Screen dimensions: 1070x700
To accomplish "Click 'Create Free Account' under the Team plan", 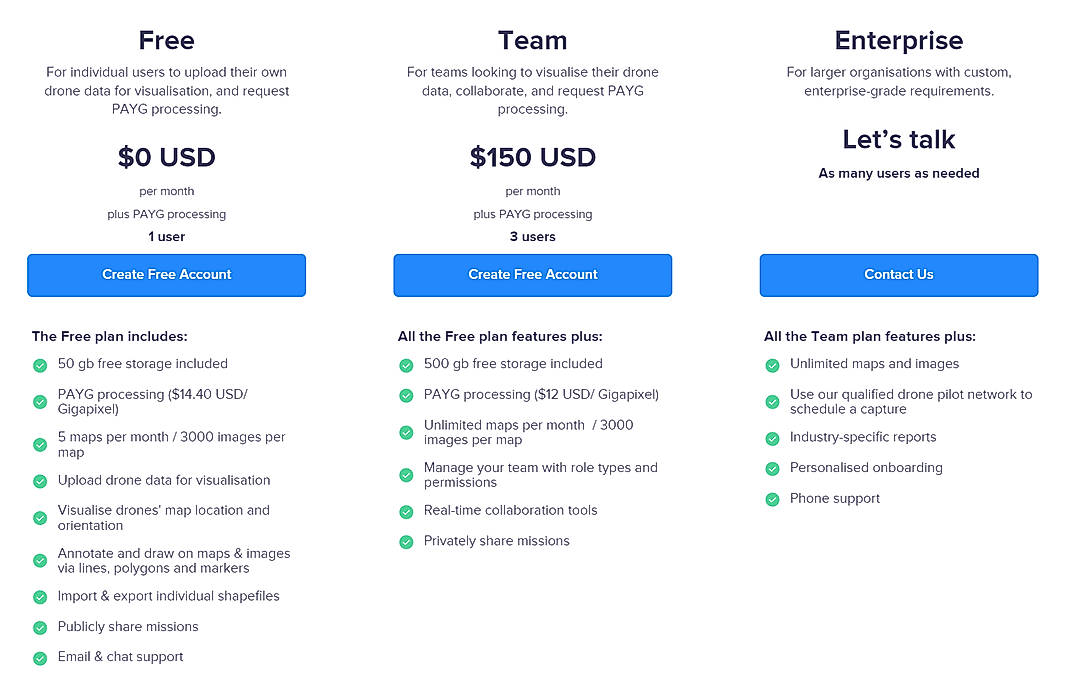I will 532,274.
